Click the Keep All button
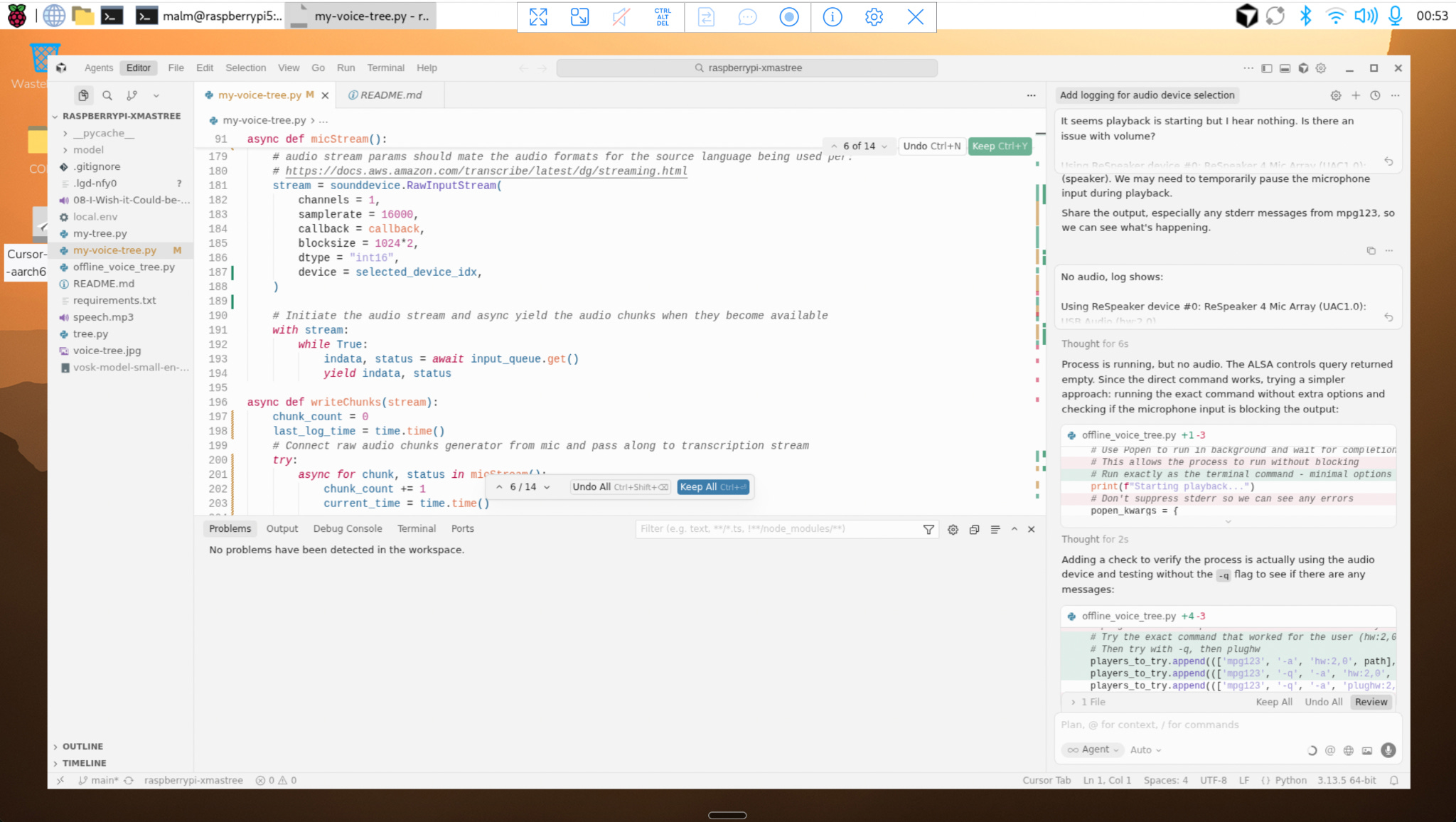1456x822 pixels. click(713, 487)
